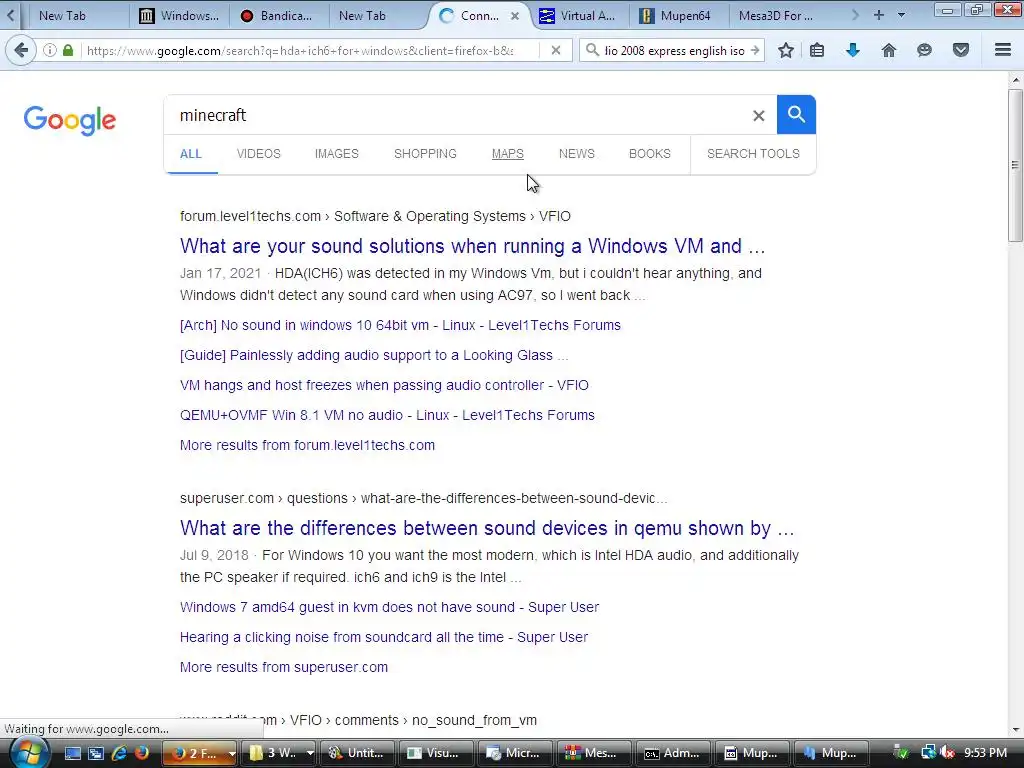The image size is (1024, 768).
Task: Submit Firefox search bar with arrow
Action: pos(755,50)
